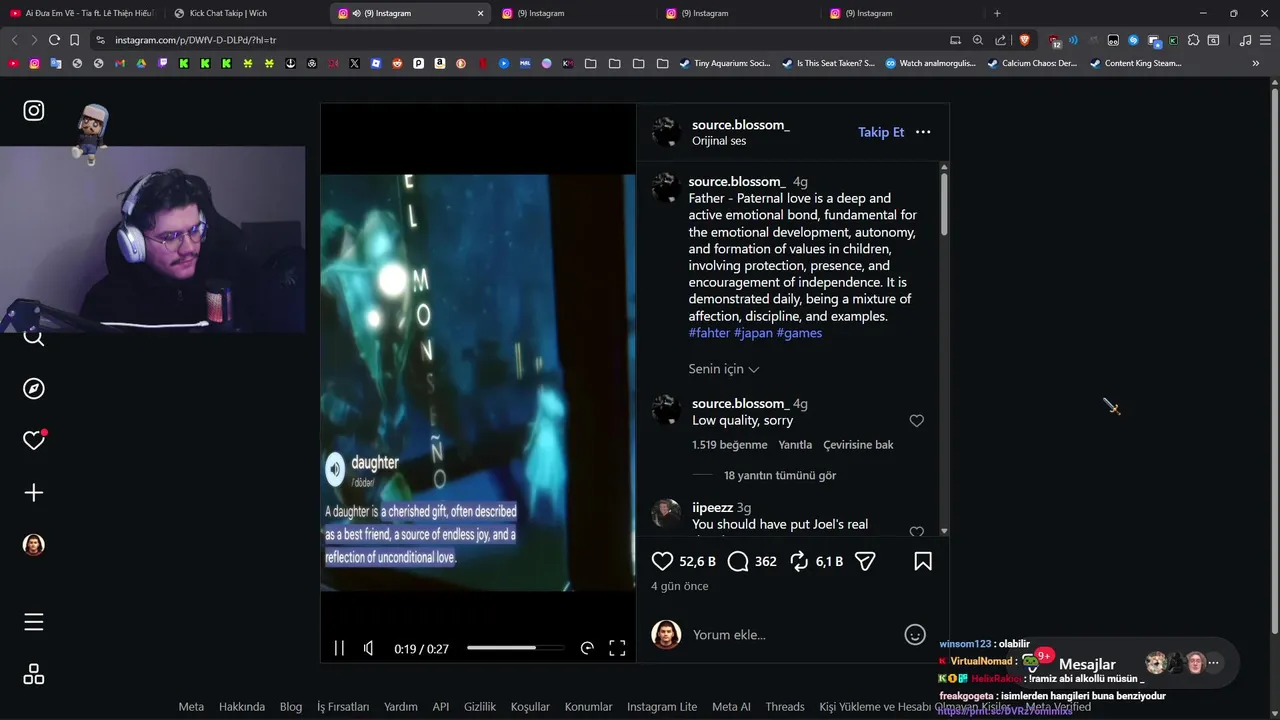Open browser menu hamburger icon
Screen dimensions: 1280x720
click(x=1267, y=40)
